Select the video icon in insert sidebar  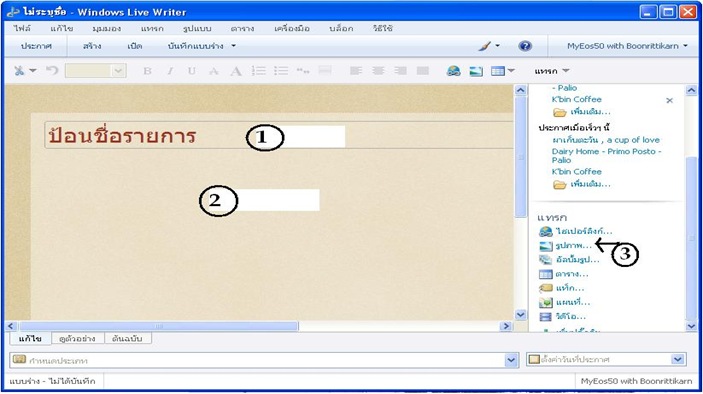tap(546, 317)
